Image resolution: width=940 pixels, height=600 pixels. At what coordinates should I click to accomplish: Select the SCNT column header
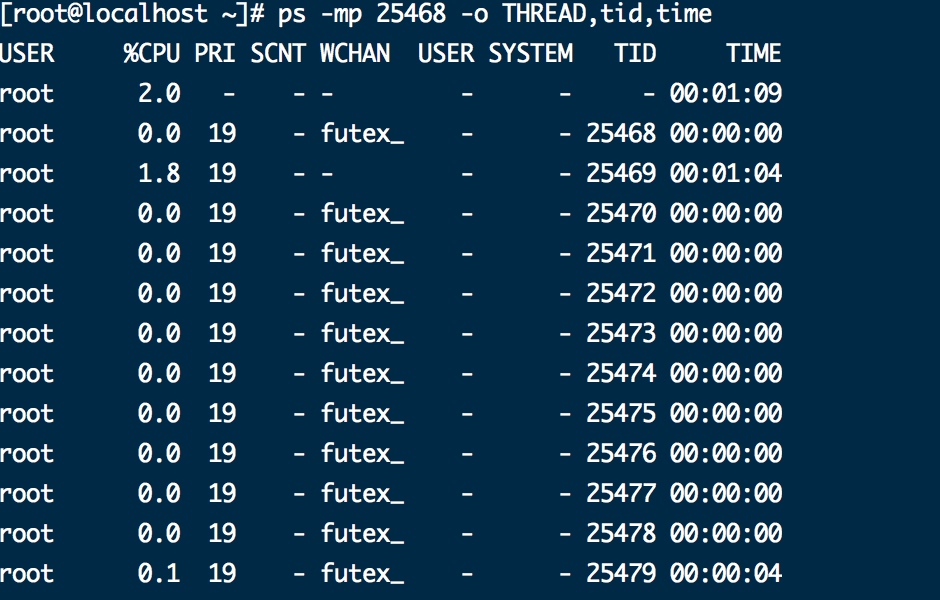pos(278,53)
